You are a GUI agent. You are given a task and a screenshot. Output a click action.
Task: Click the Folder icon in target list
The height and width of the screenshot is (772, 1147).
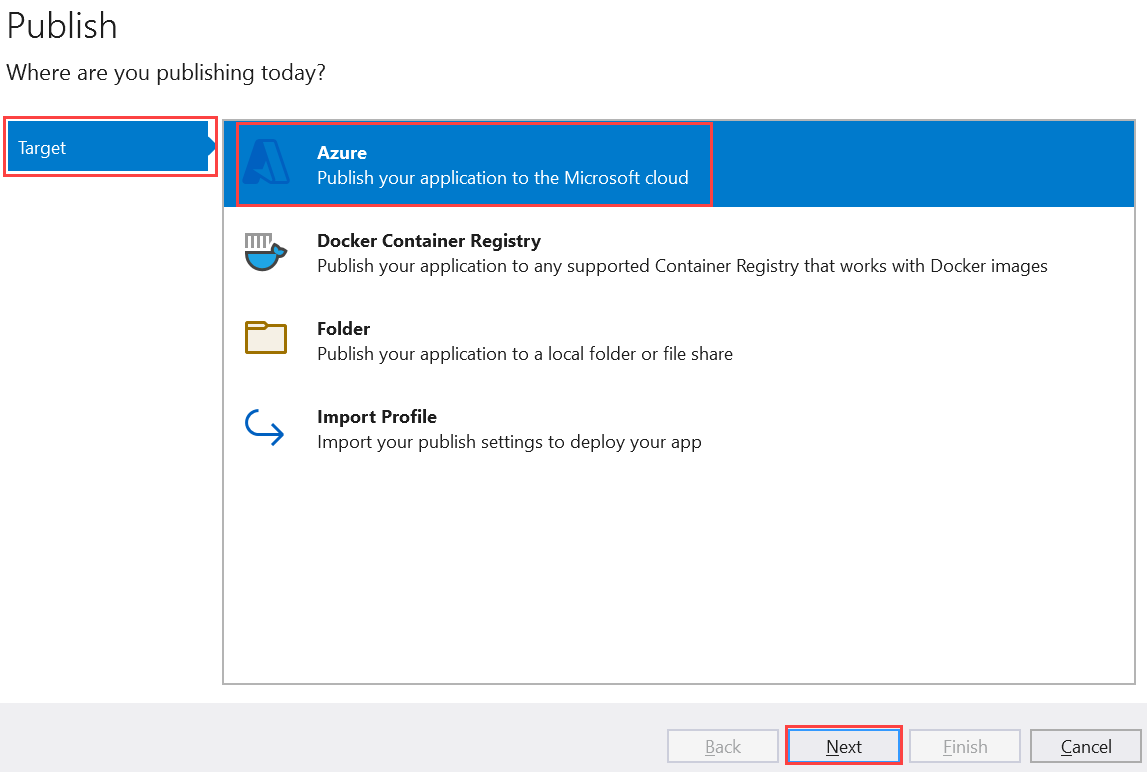pyautogui.click(x=265, y=338)
